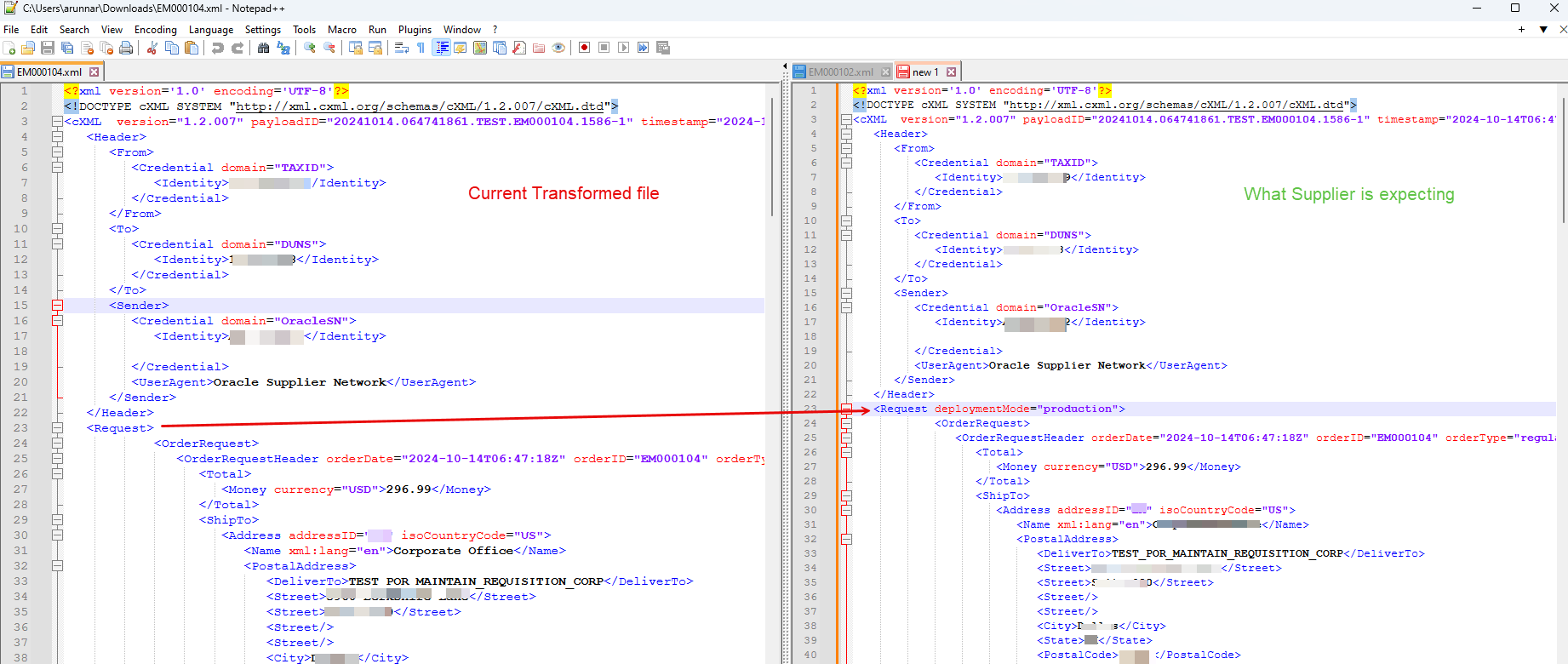Image resolution: width=1568 pixels, height=664 pixels.
Task: Collapse left pane To fold on line 10
Action: [57, 229]
